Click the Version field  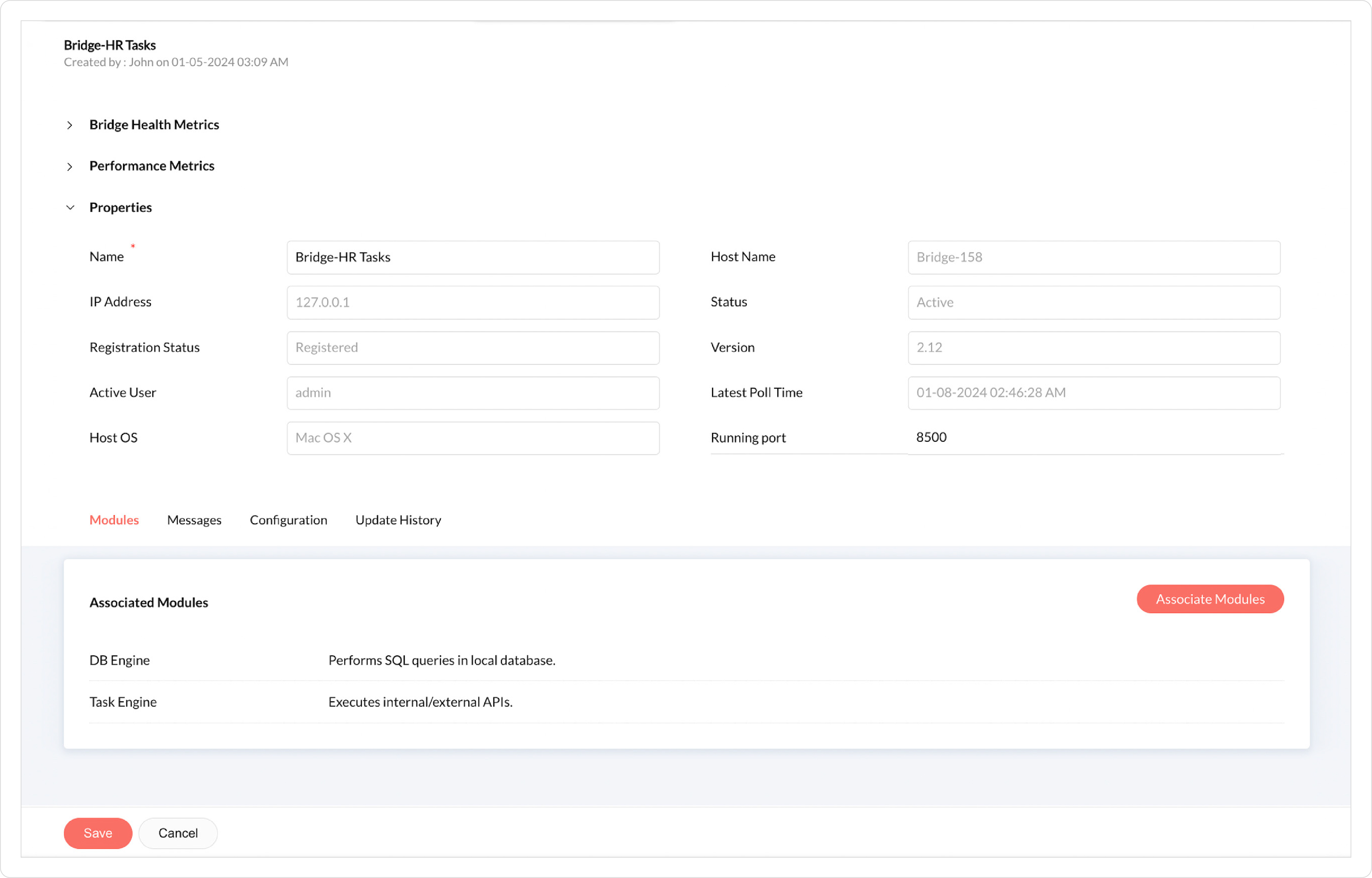tap(1094, 347)
